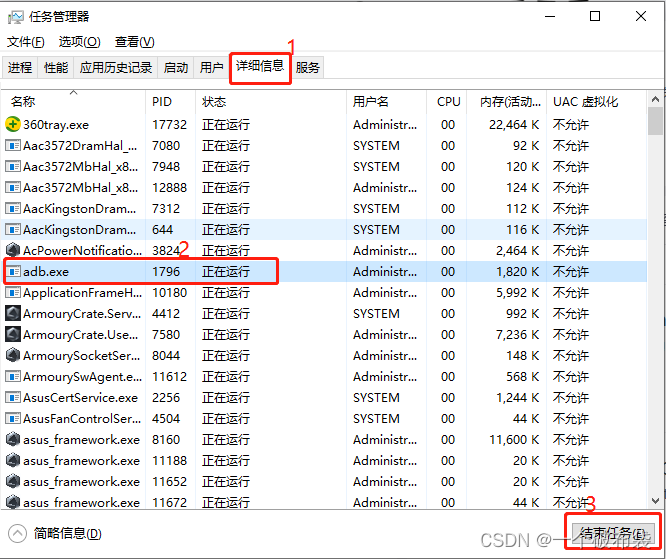The width and height of the screenshot is (666, 559).
Task: Switch to the 进程 tab
Action: tap(20, 67)
